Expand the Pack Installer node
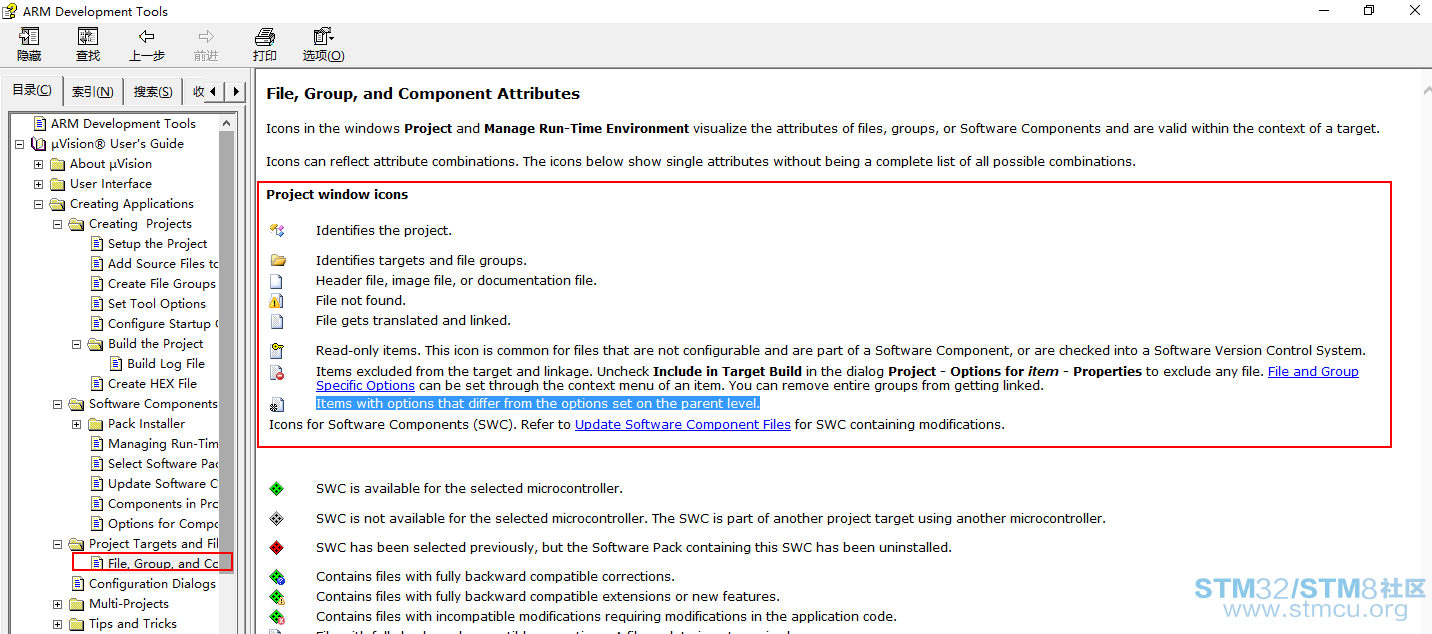 point(77,424)
